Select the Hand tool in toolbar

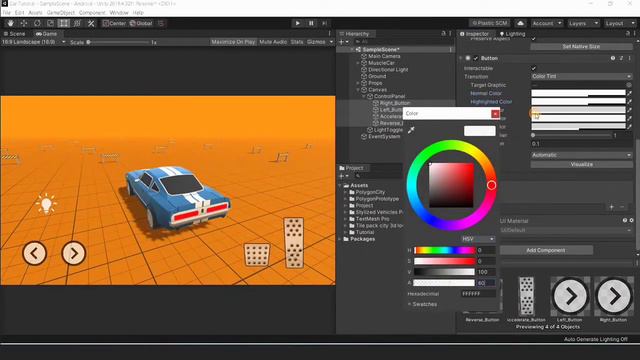click(x=10, y=23)
